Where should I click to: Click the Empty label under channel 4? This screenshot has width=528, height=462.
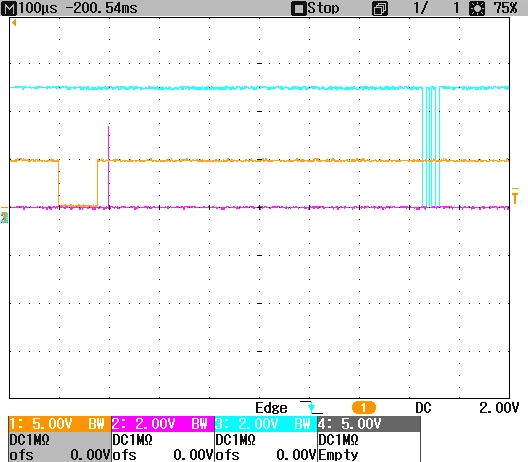338,455
